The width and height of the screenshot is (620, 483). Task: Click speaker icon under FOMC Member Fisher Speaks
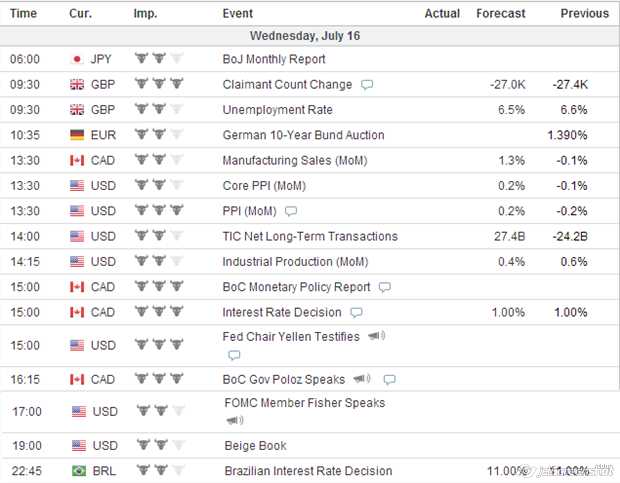[x=235, y=420]
